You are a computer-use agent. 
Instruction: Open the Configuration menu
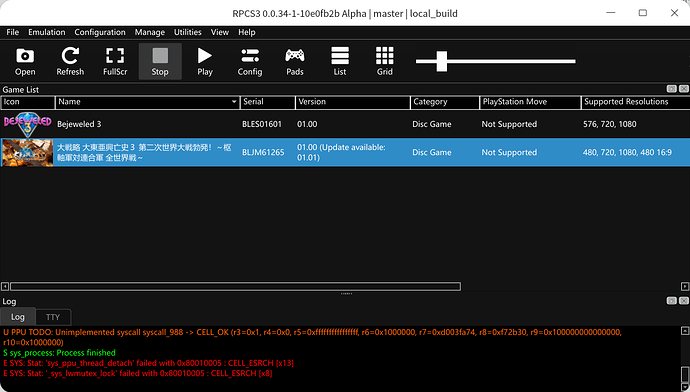point(100,32)
